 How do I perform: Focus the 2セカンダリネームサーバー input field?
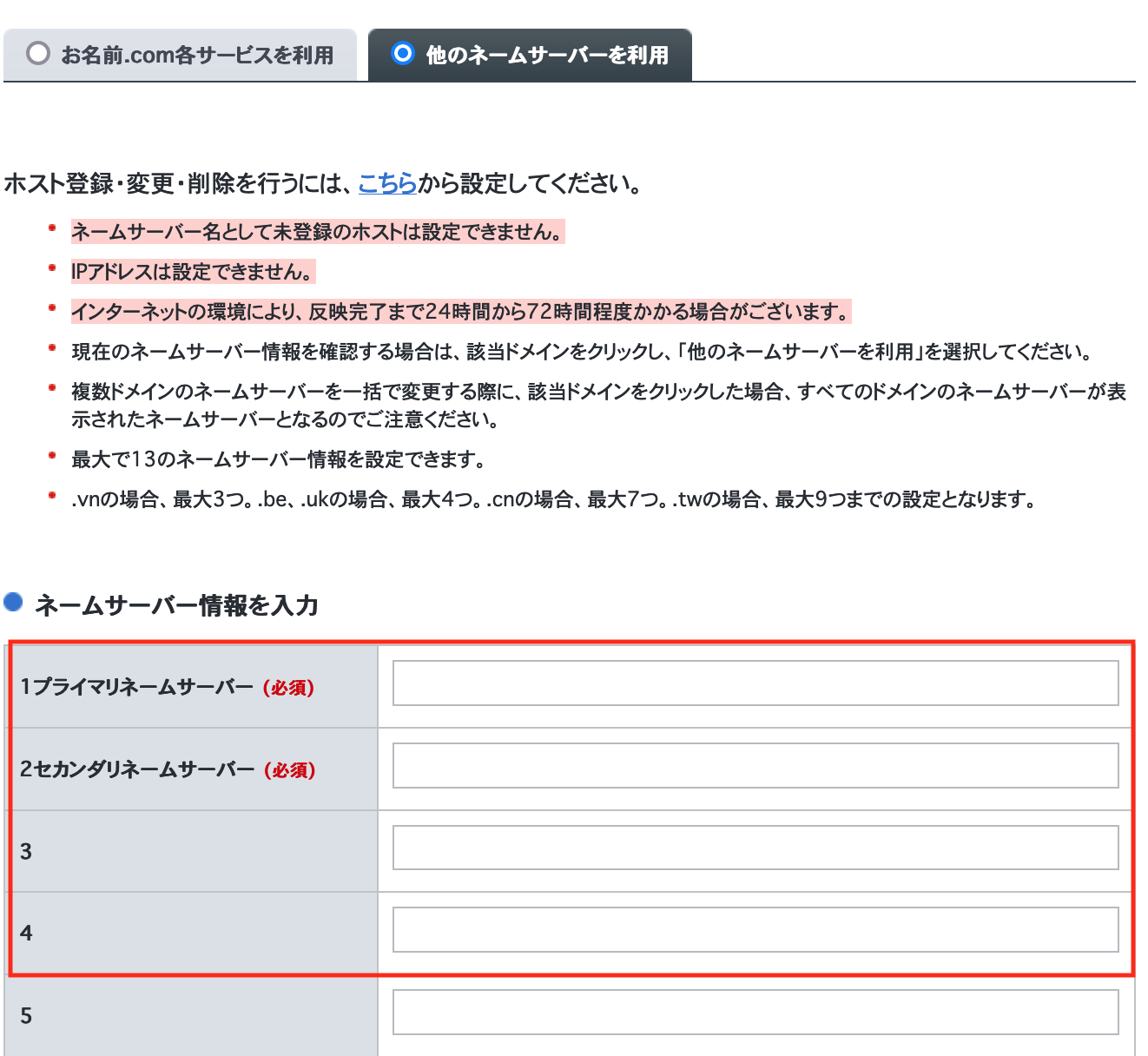[755, 765]
